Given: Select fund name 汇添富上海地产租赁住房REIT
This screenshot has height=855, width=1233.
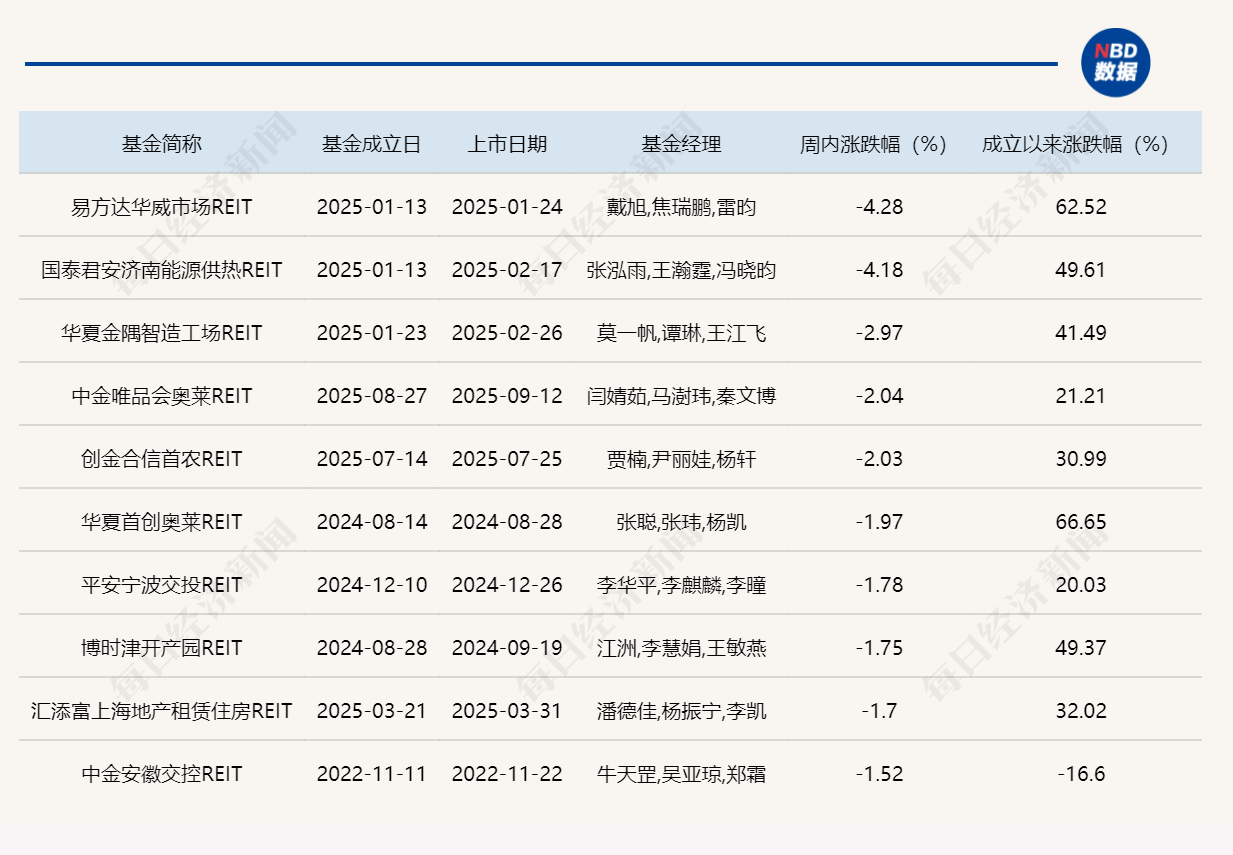Looking at the screenshot, I should point(162,711).
